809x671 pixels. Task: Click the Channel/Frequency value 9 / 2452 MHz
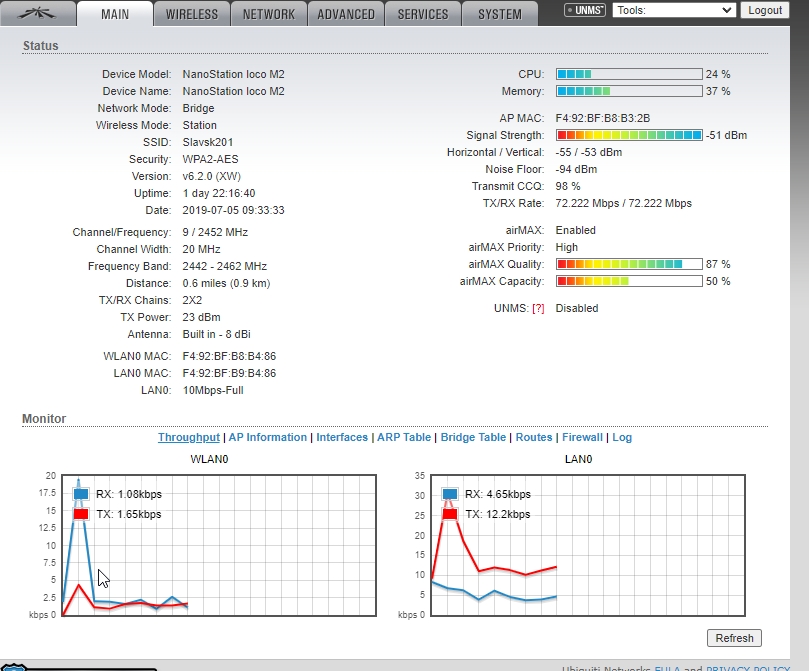pos(215,232)
